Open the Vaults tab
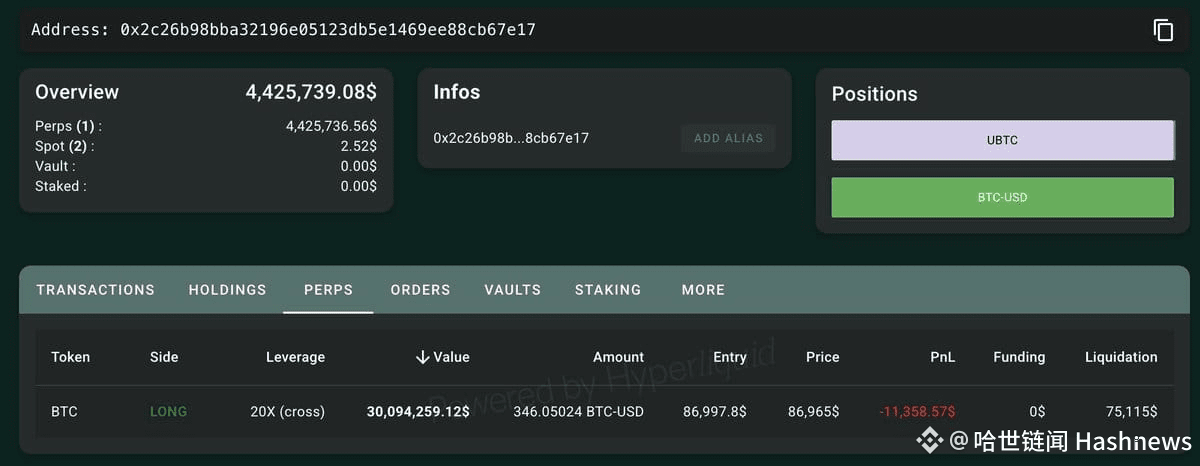Screen dimensions: 1200x466 click(513, 290)
